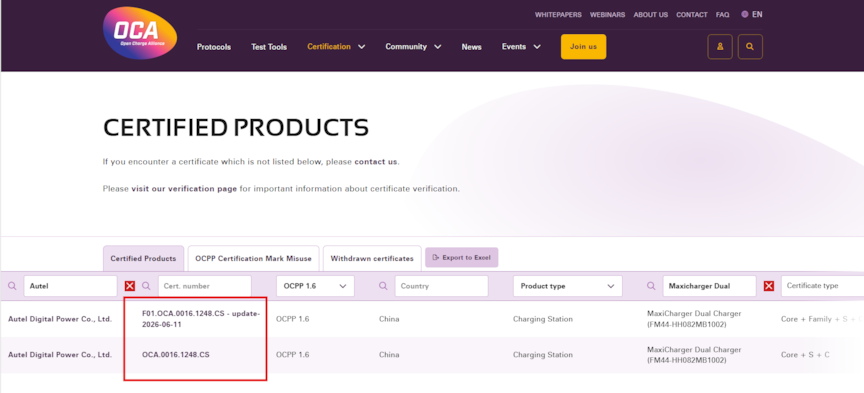Switch to Withdrawn certificates tab

coord(372,259)
